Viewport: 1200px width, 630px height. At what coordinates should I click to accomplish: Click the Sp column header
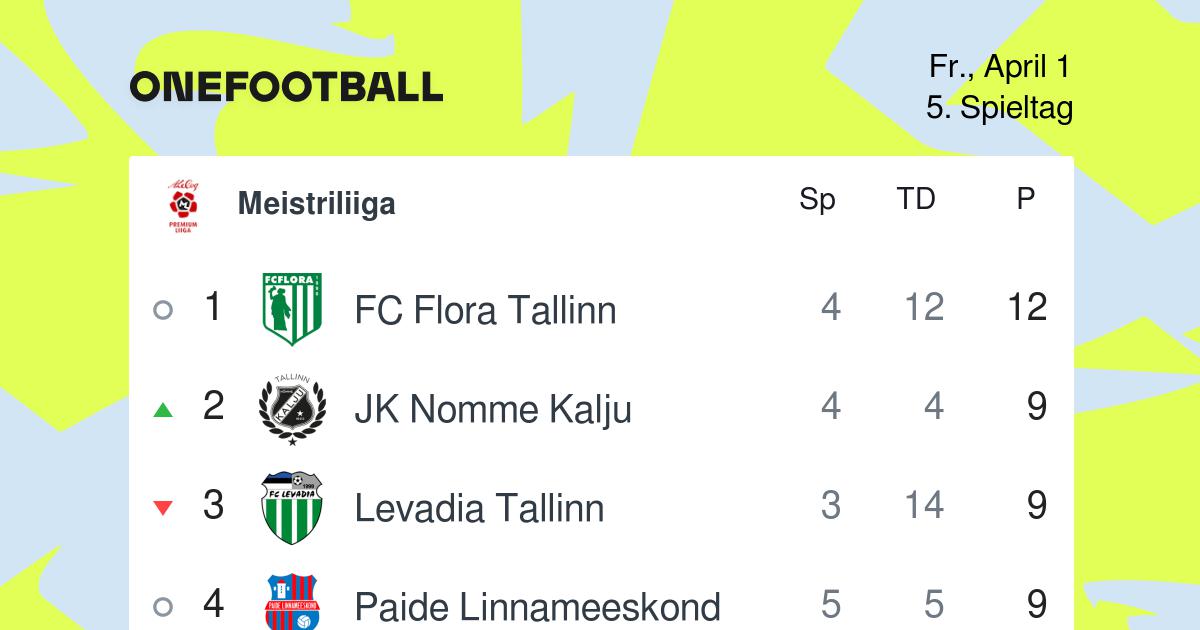coord(817,200)
